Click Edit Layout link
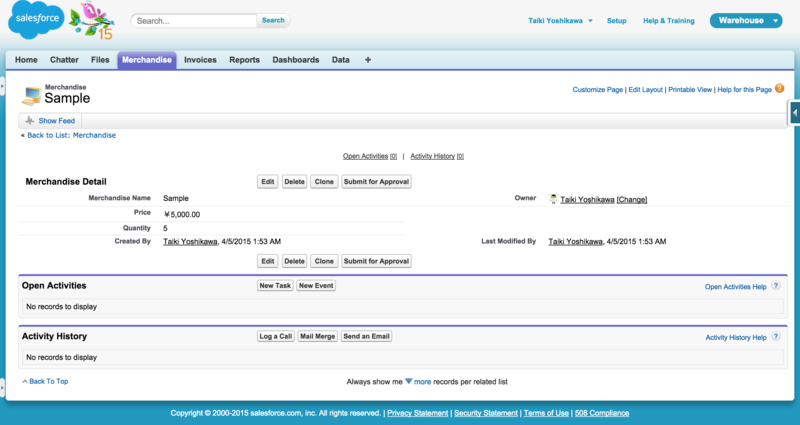This screenshot has height=425, width=800. [x=645, y=89]
